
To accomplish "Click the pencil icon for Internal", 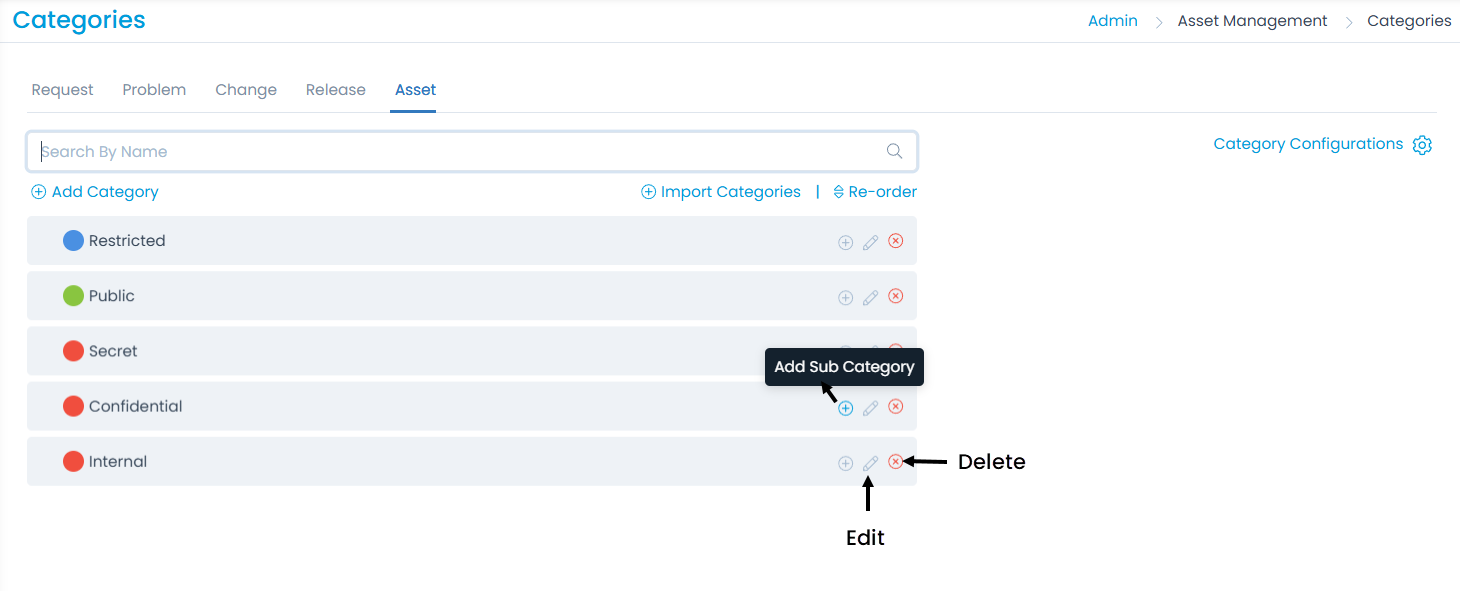I will 871,463.
